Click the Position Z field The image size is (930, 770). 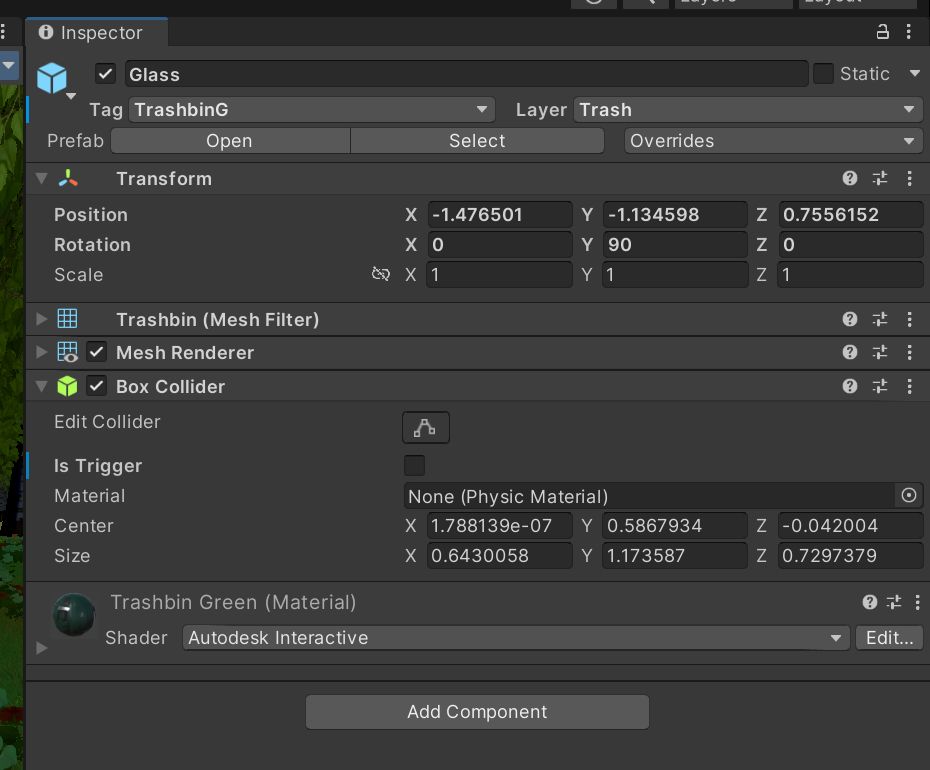pyautogui.click(x=851, y=215)
